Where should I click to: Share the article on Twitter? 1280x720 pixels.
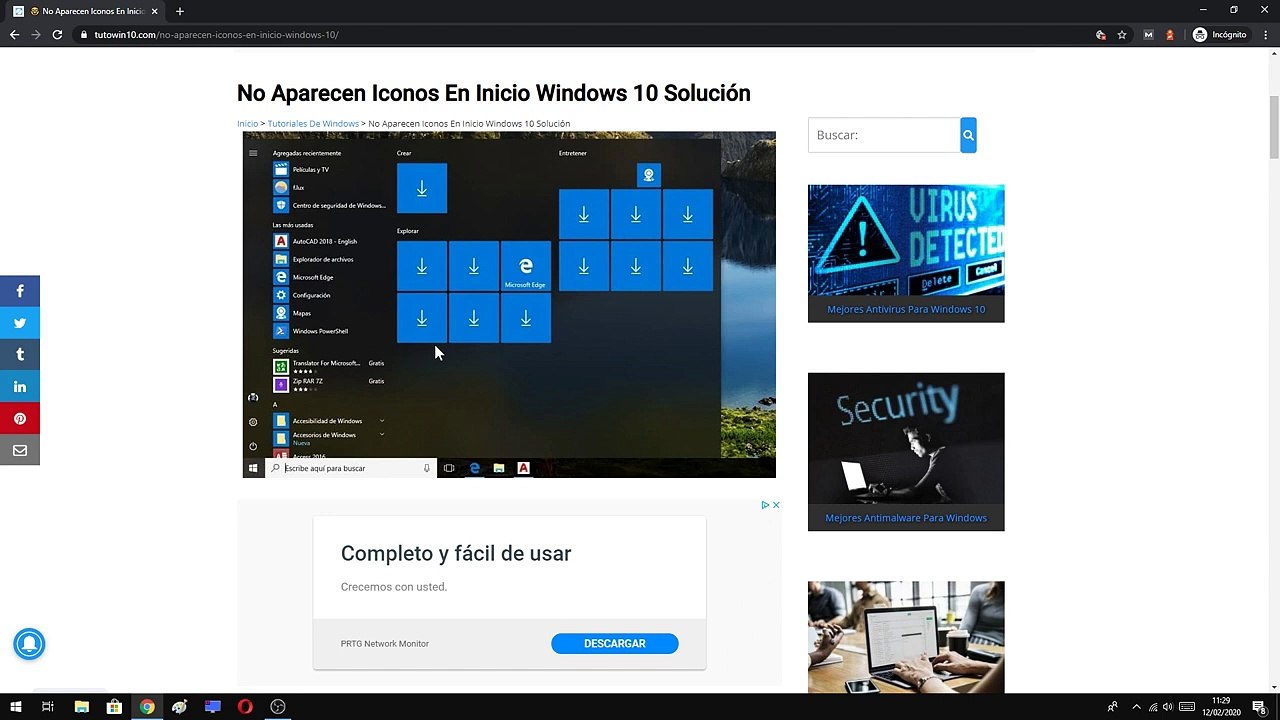pyautogui.click(x=20, y=323)
